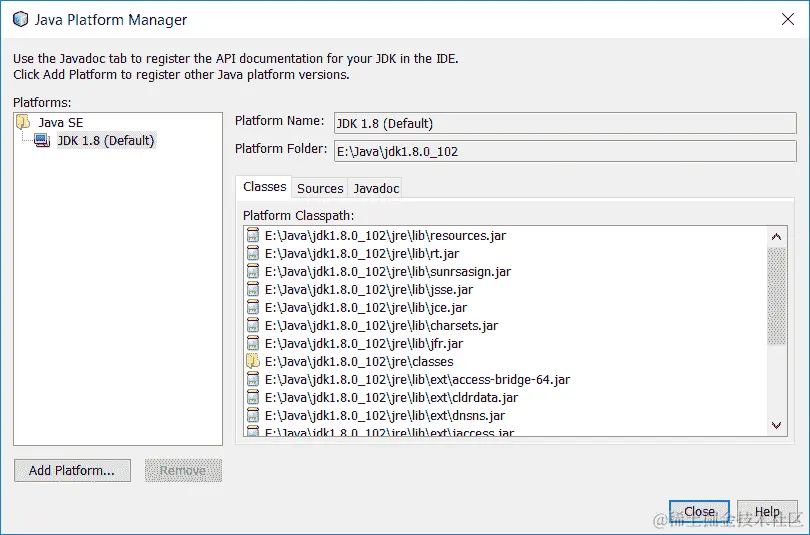Click the classpath vertical scrollbar thumb
Image resolution: width=810 pixels, height=535 pixels.
coord(776,296)
